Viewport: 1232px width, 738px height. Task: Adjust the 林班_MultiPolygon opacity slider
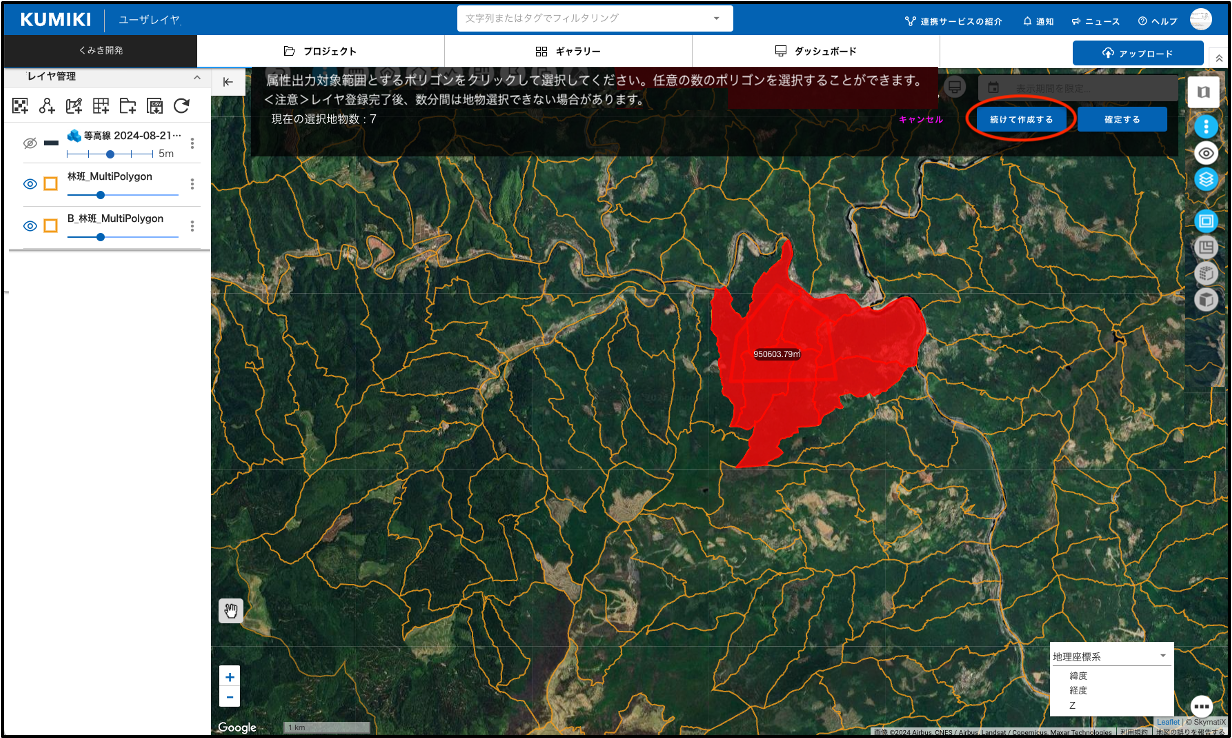pos(100,195)
